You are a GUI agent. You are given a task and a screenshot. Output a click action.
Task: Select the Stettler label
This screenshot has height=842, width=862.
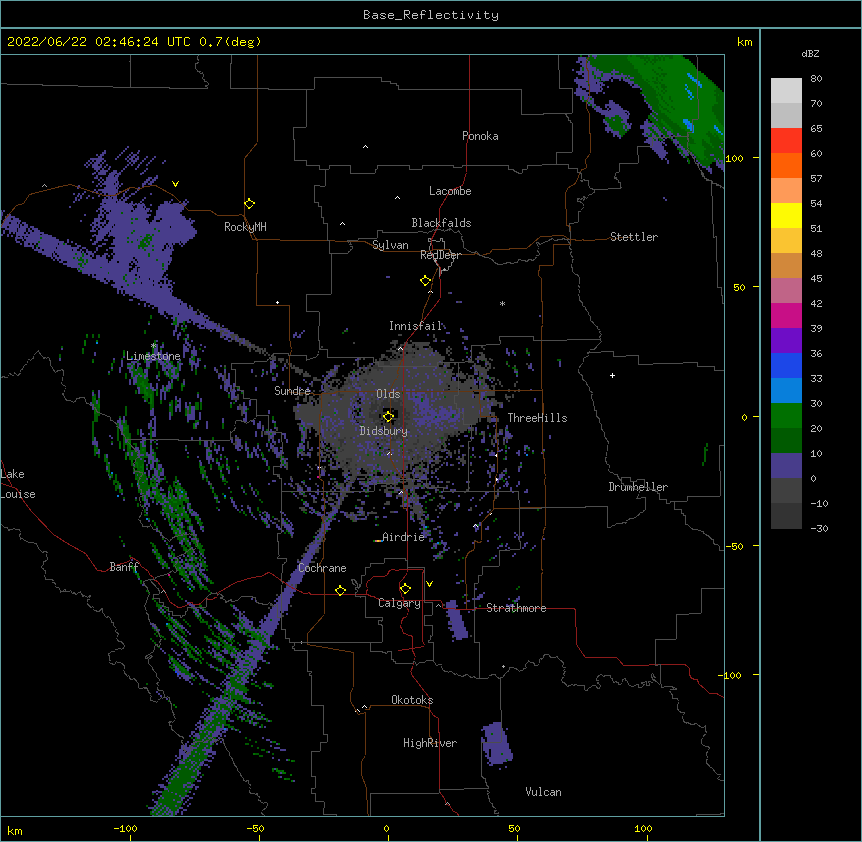click(634, 237)
